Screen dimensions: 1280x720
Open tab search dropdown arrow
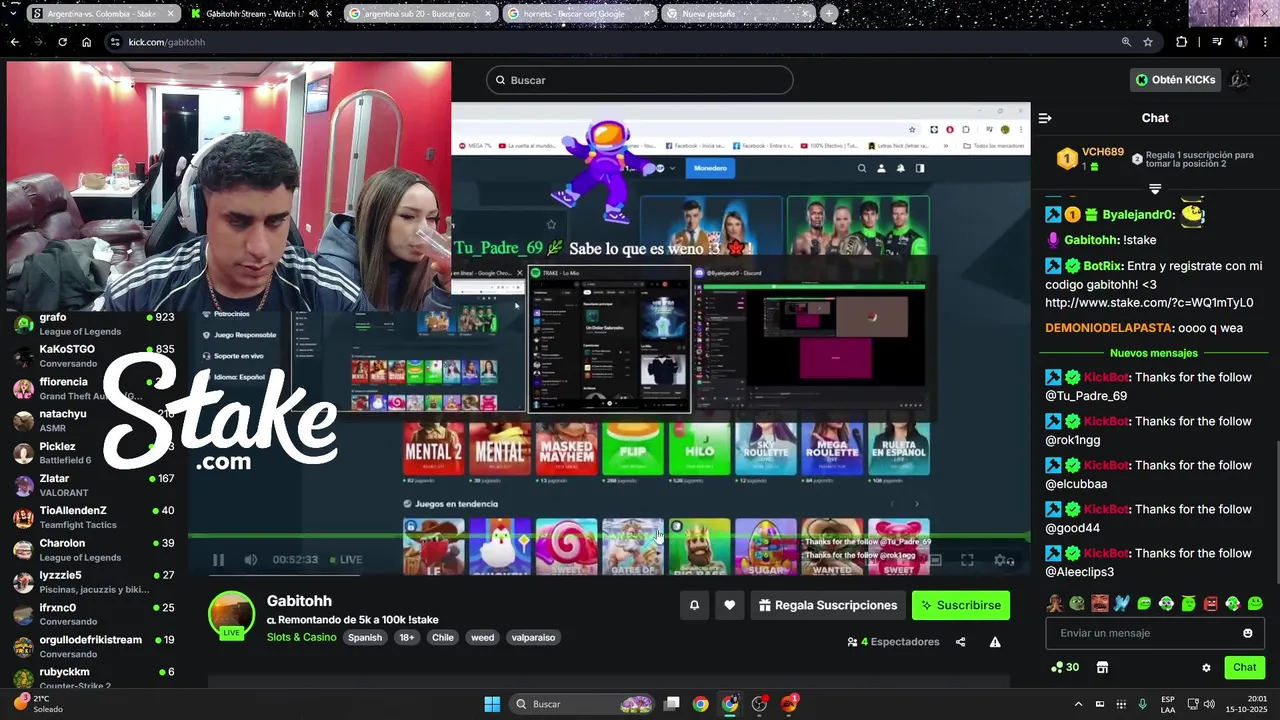point(12,14)
